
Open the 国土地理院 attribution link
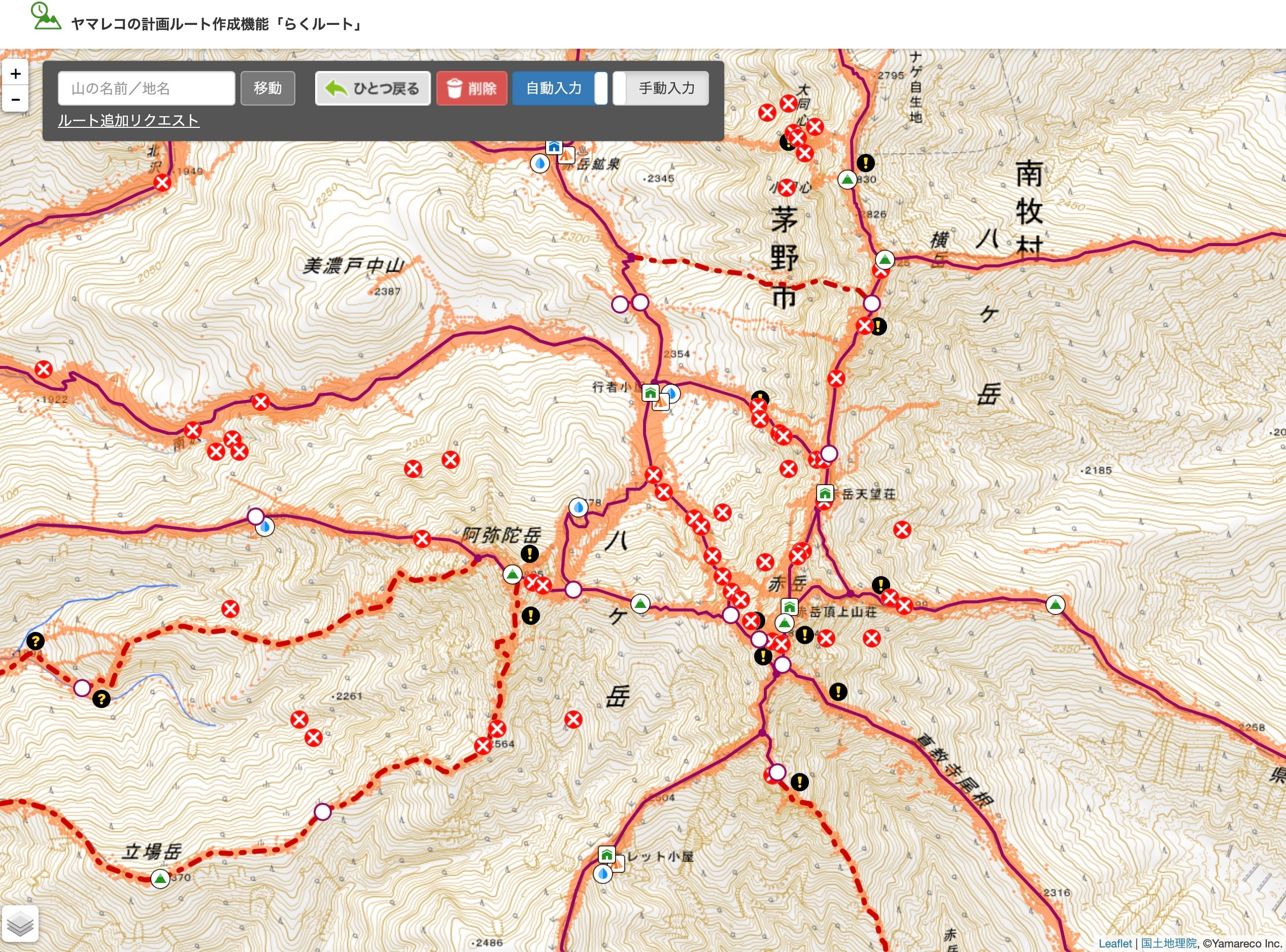(x=1168, y=943)
